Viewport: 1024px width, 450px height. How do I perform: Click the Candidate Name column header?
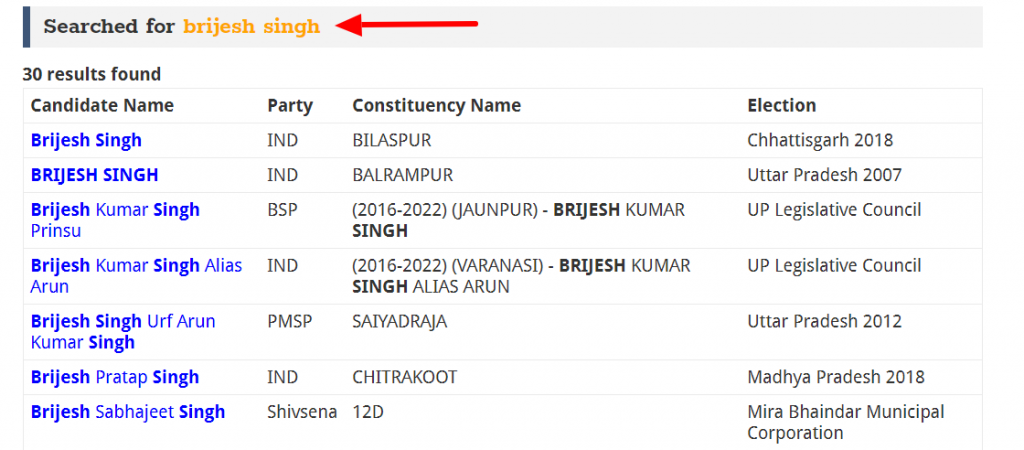pos(103,105)
